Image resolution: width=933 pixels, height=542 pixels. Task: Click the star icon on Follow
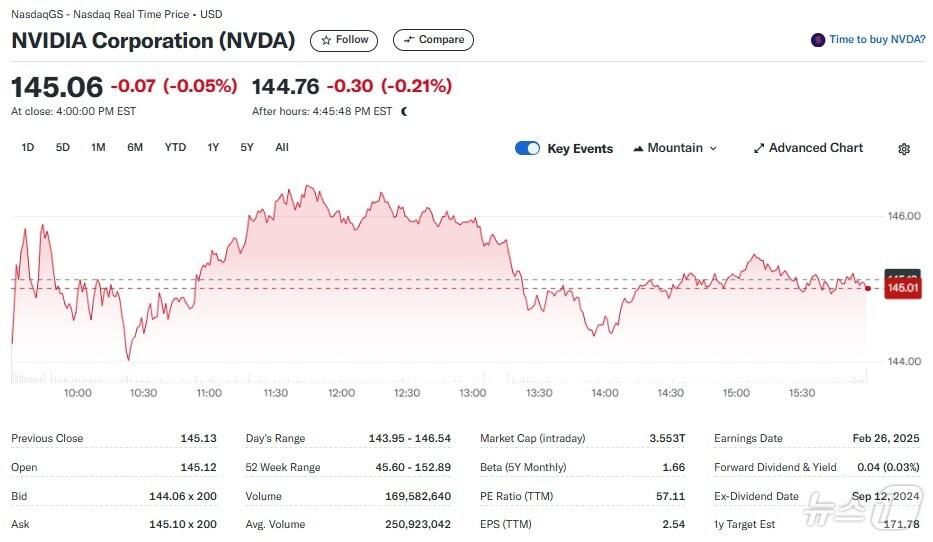(x=326, y=40)
